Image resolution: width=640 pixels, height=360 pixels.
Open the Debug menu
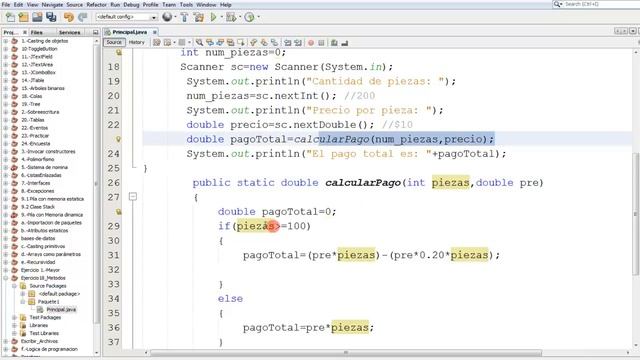pyautogui.click(x=131, y=4)
